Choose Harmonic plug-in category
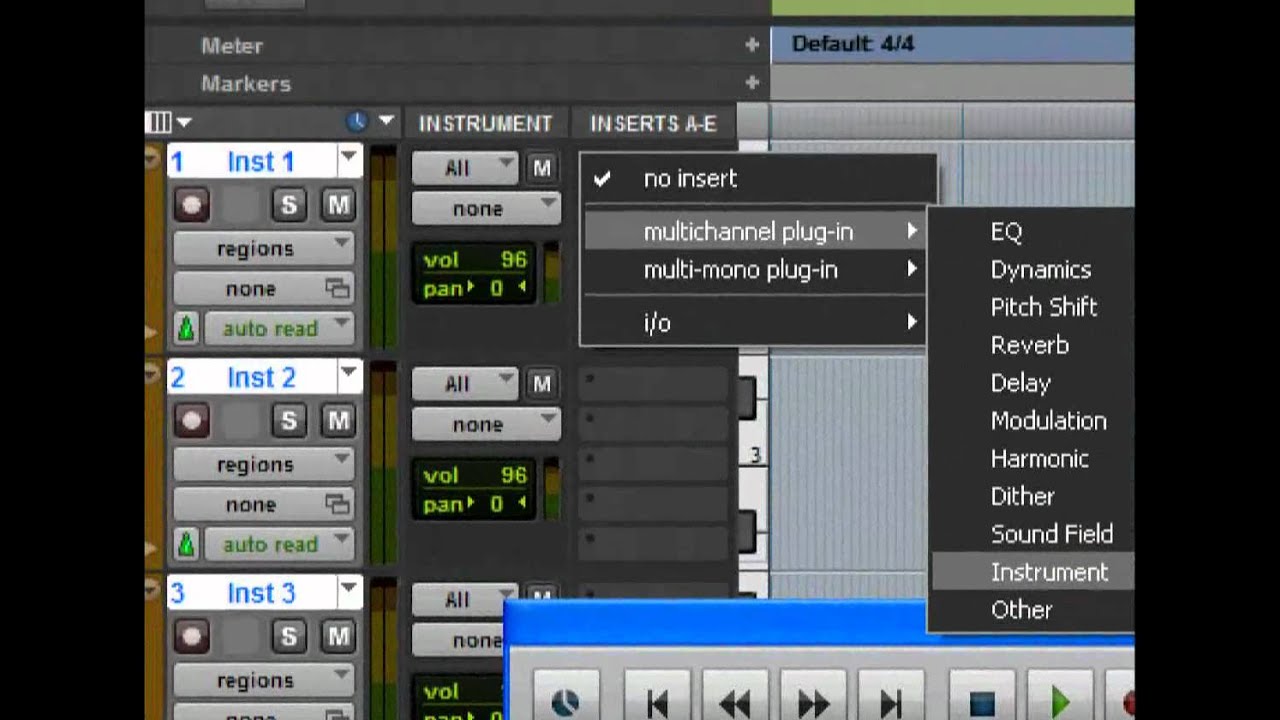The width and height of the screenshot is (1280, 720). (1031, 459)
